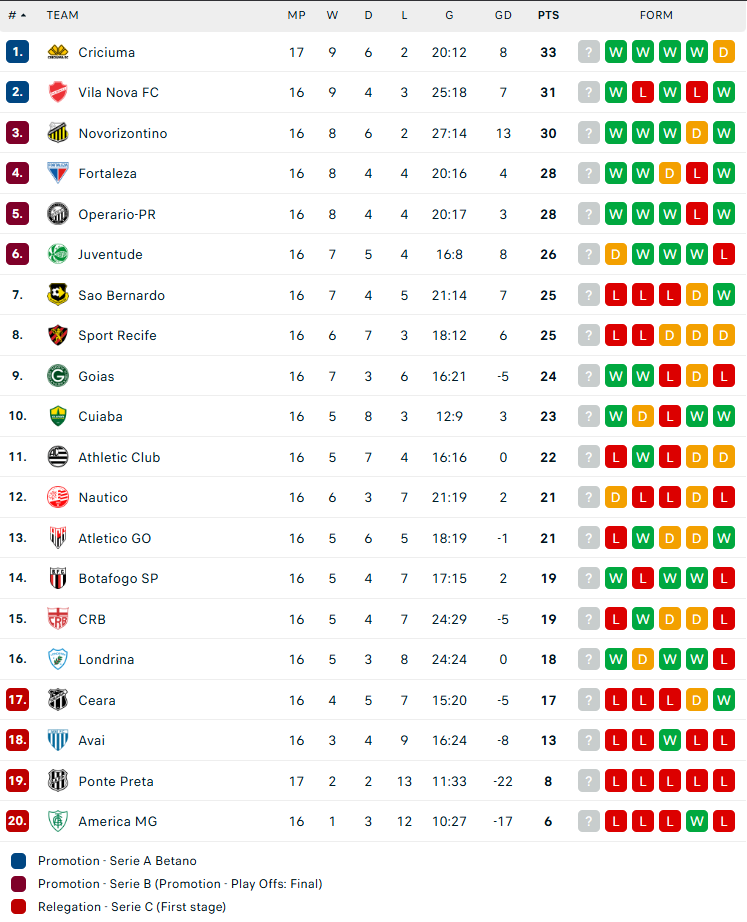Image resolution: width=747 pixels, height=922 pixels.
Task: Sort by the GD column header
Action: pos(503,15)
